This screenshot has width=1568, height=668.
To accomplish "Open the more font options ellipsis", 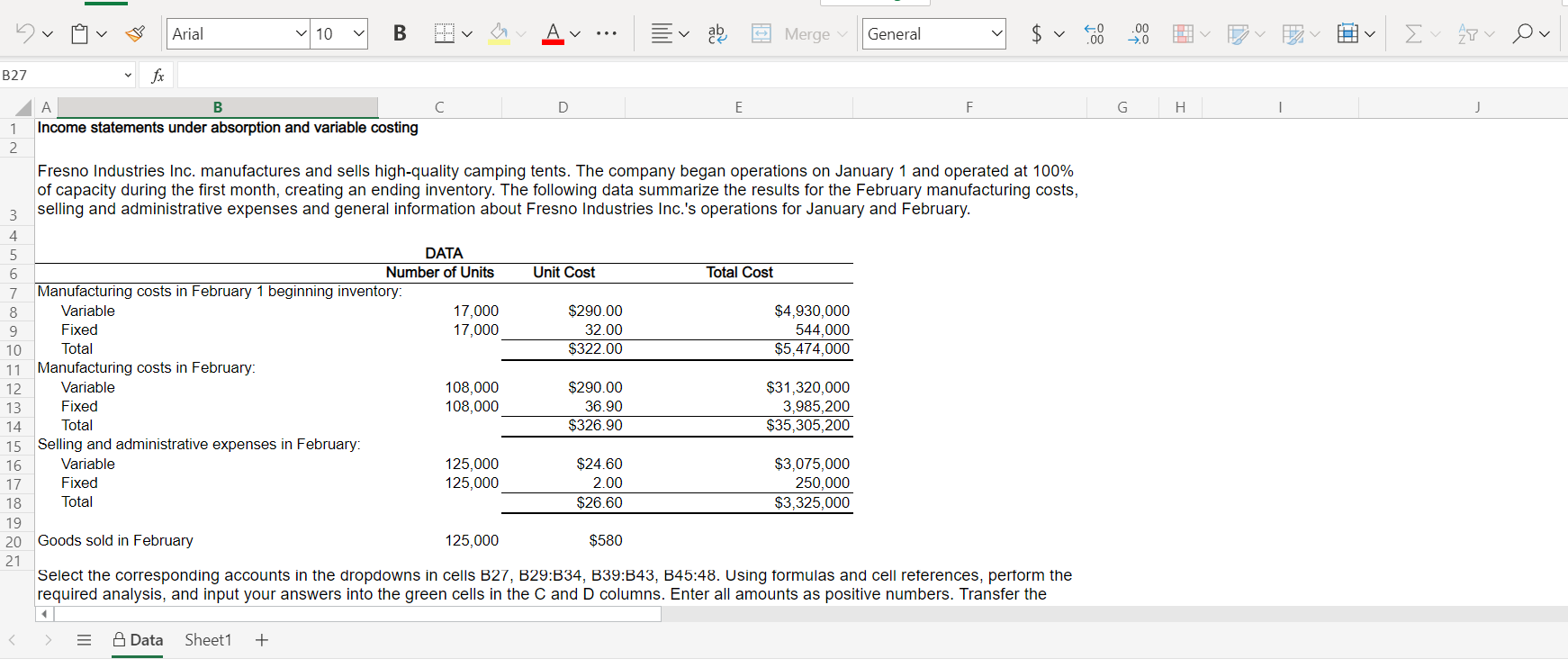I will [x=607, y=34].
